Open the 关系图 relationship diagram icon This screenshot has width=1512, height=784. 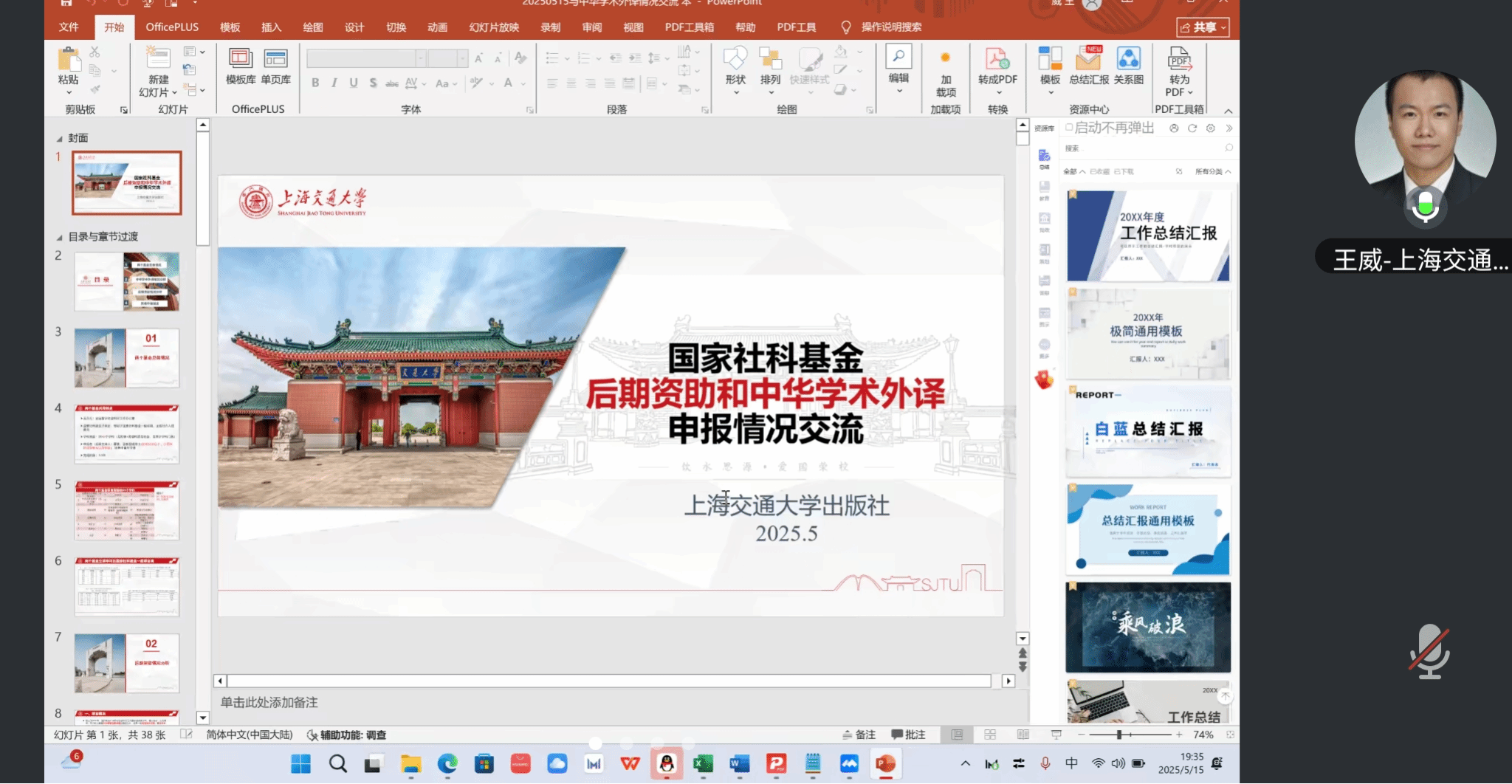tap(1128, 66)
